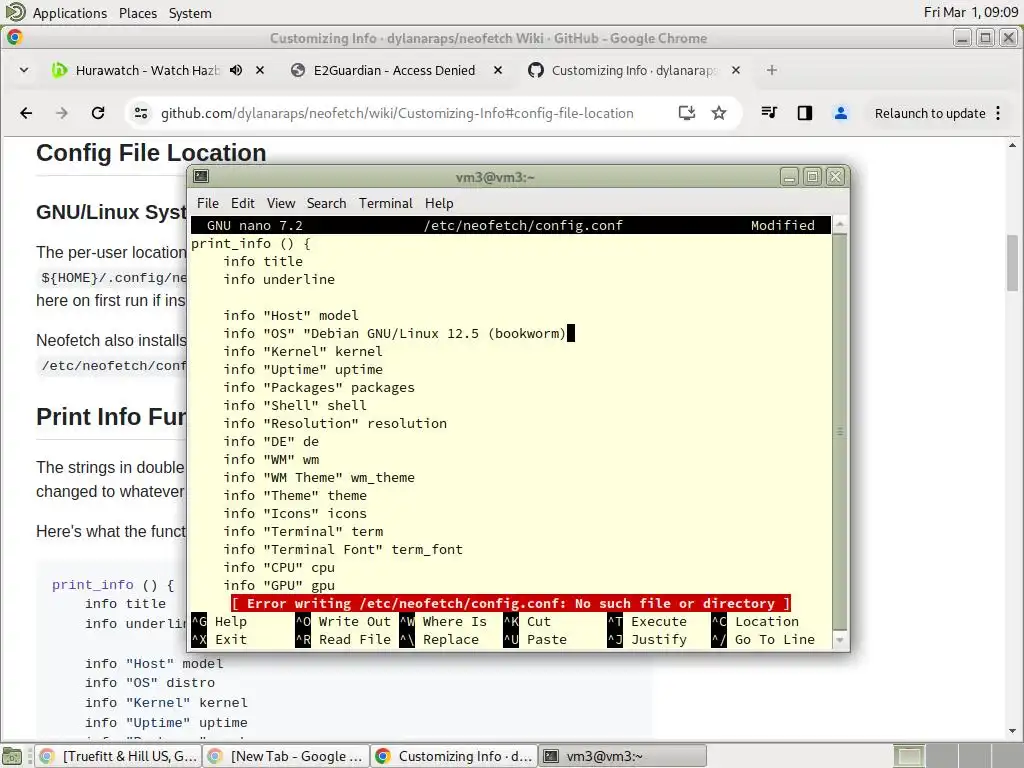Go back in Chrome browser
The height and width of the screenshot is (768, 1024).
tap(26, 113)
